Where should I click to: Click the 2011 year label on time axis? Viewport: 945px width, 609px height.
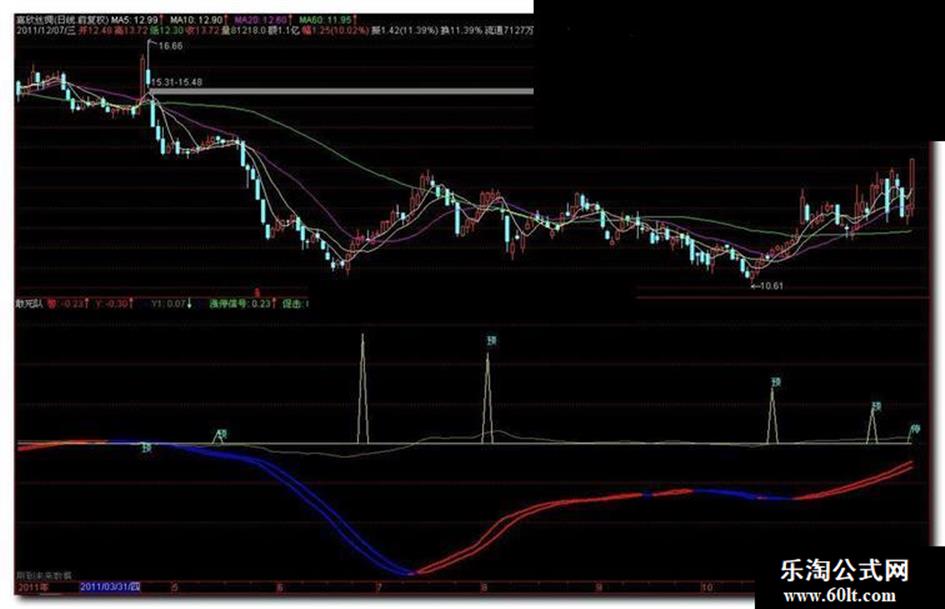34,587
